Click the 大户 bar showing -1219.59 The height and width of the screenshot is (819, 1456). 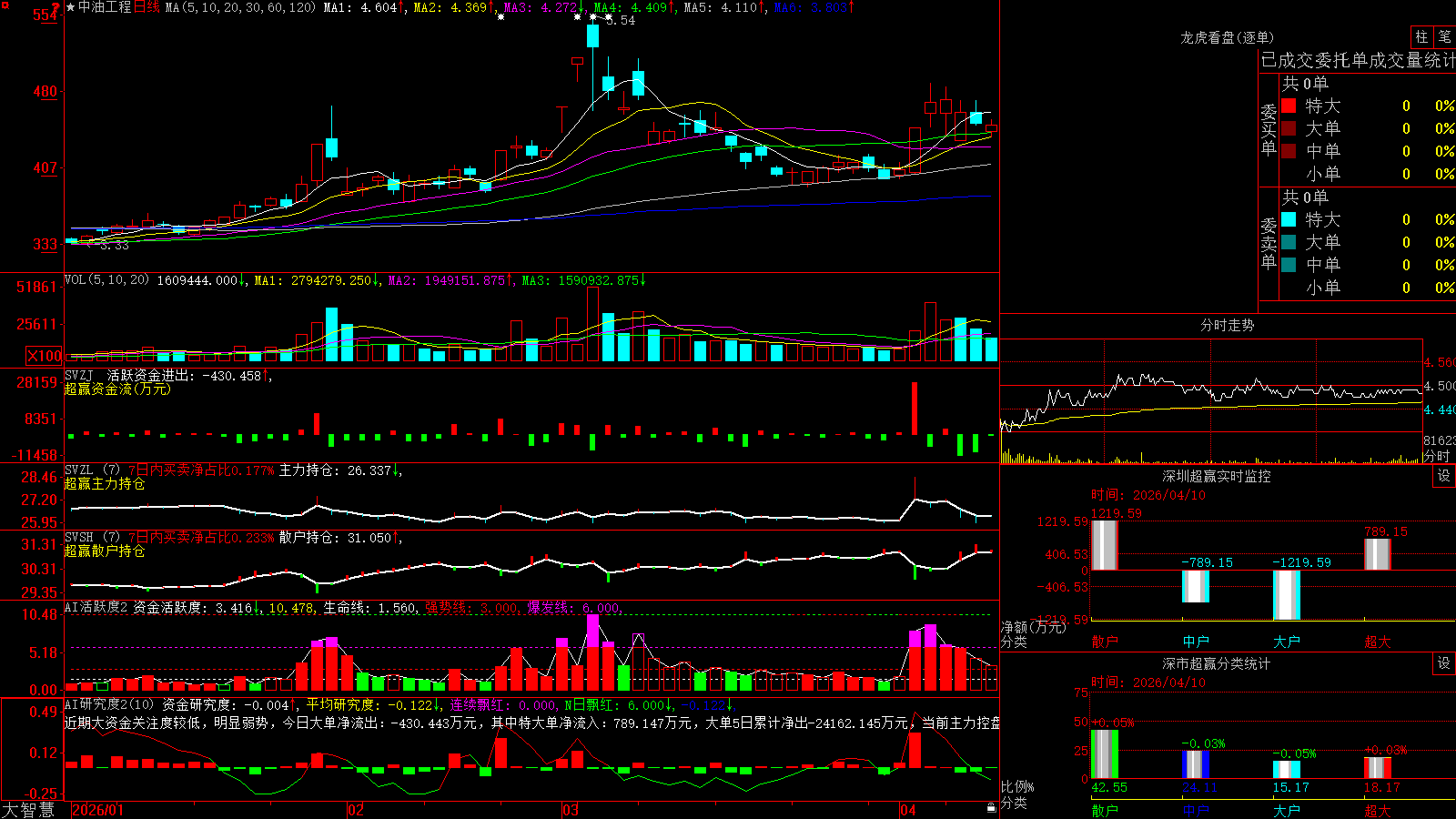pyautogui.click(x=1287, y=595)
